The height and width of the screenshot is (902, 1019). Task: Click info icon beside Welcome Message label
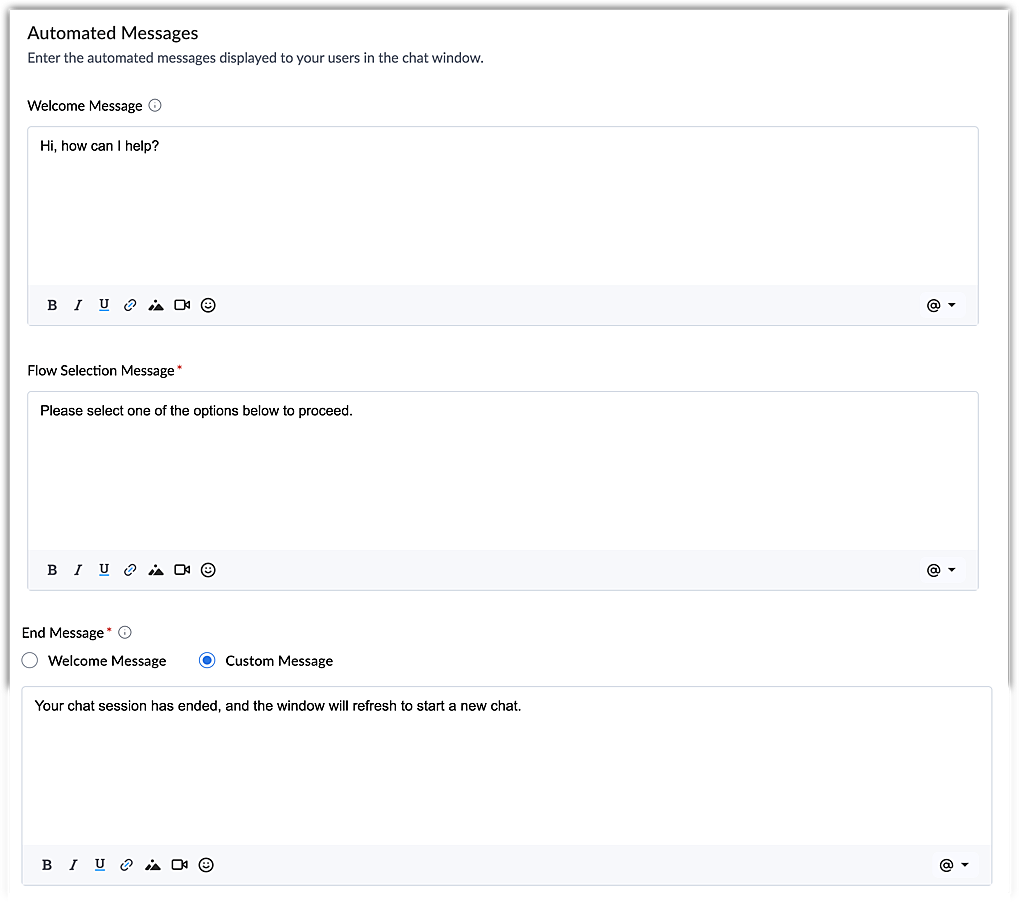tap(155, 105)
